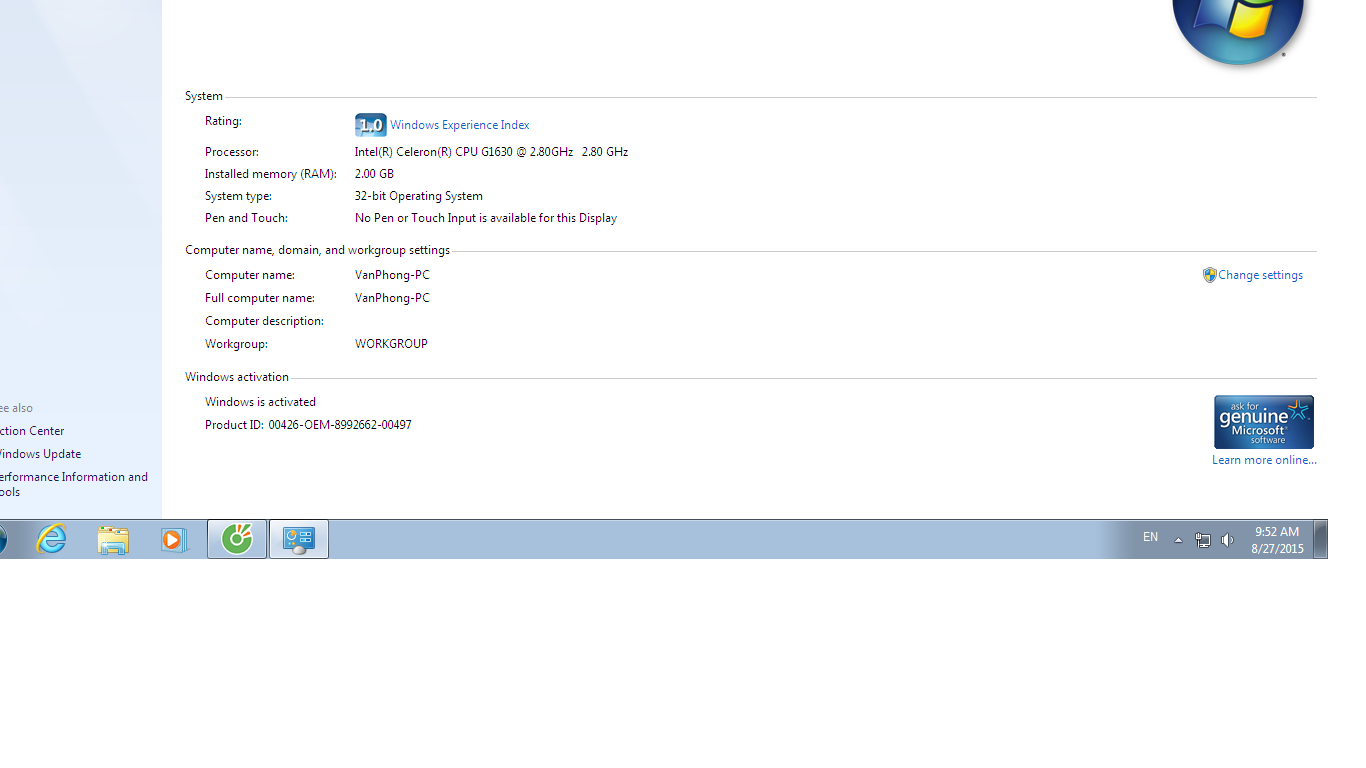Open the Windows Experience Index link
Image resolution: width=1366 pixels, height=768 pixels.
click(x=459, y=125)
